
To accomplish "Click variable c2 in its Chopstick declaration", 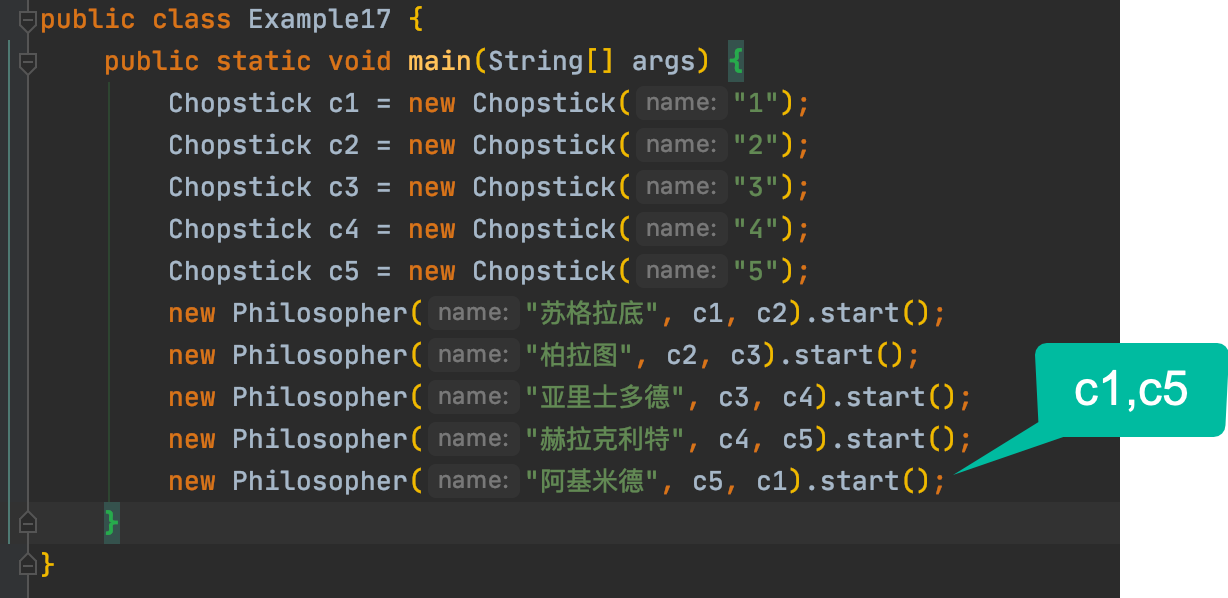I will pyautogui.click(x=344, y=145).
